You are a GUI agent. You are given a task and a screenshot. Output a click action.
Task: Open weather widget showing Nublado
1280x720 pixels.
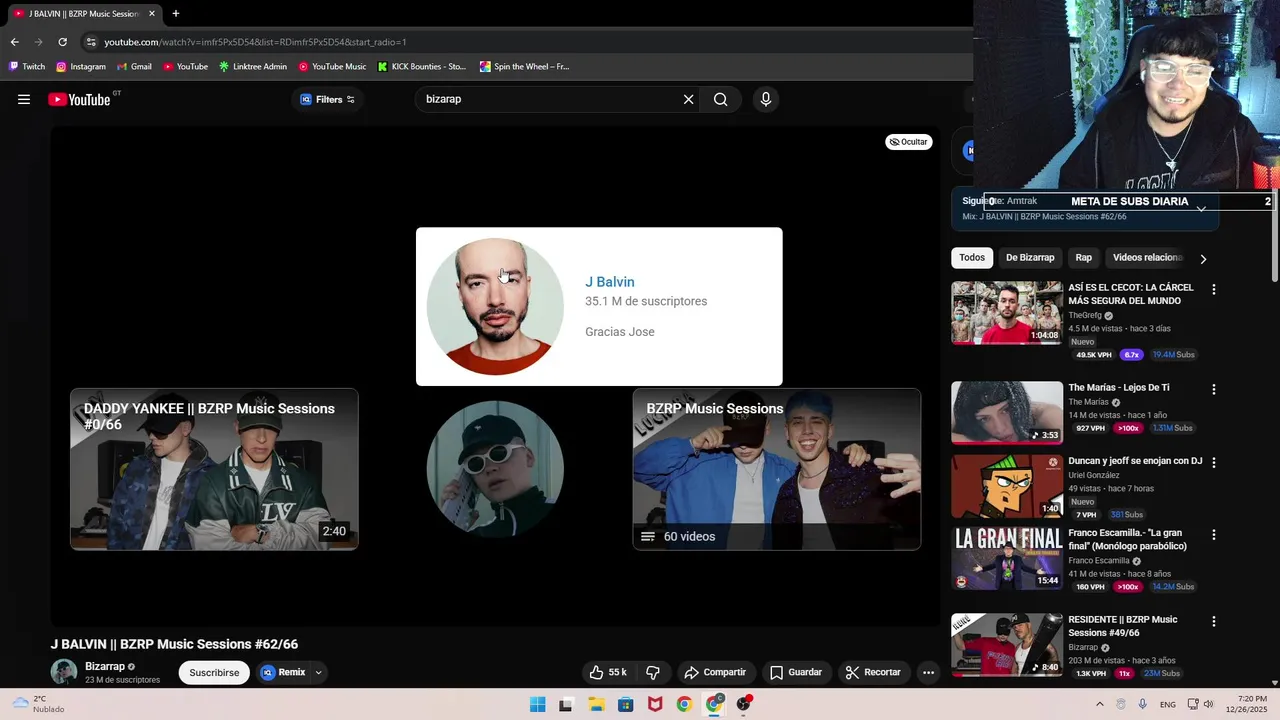pyautogui.click(x=38, y=704)
